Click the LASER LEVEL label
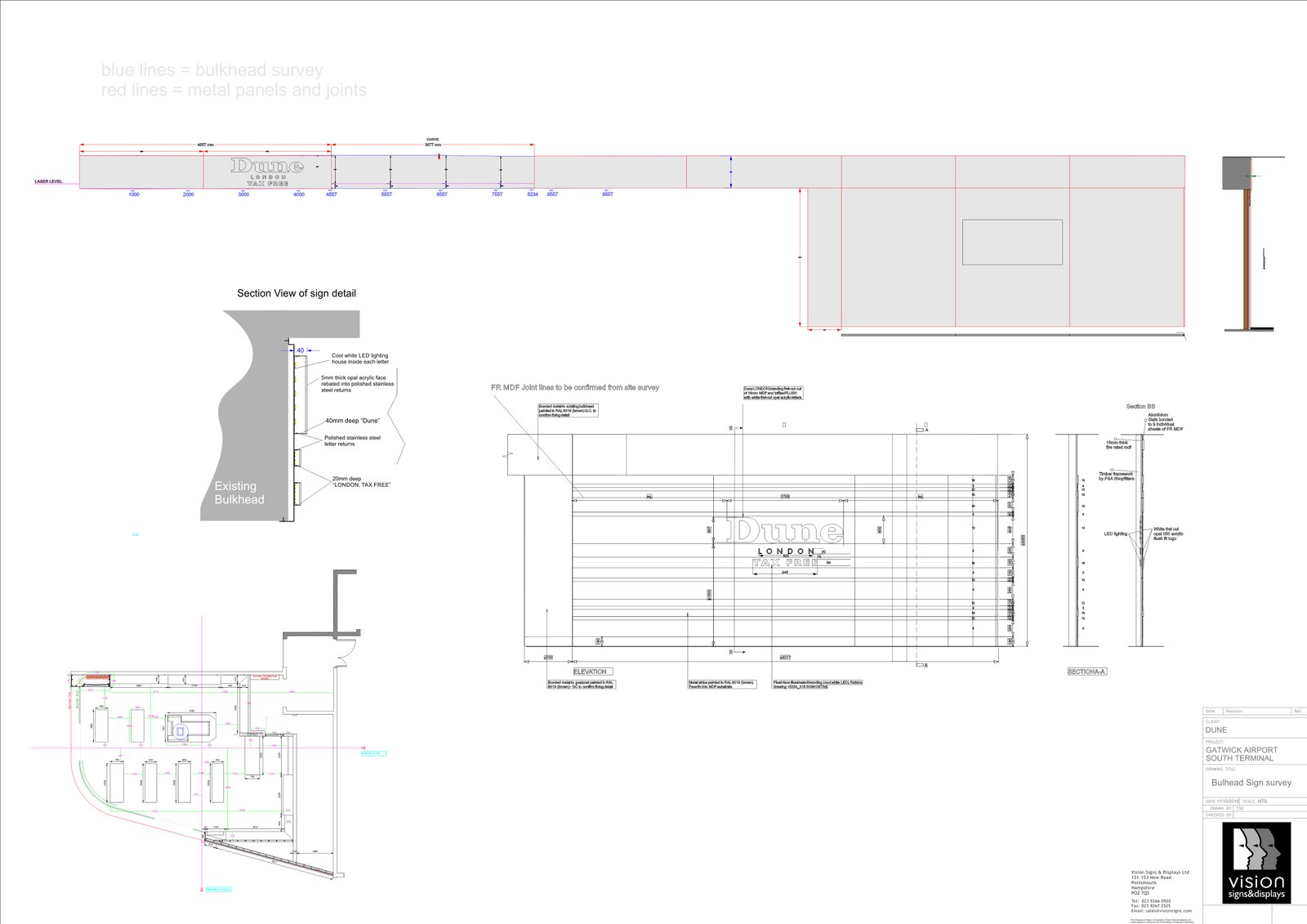 48,181
